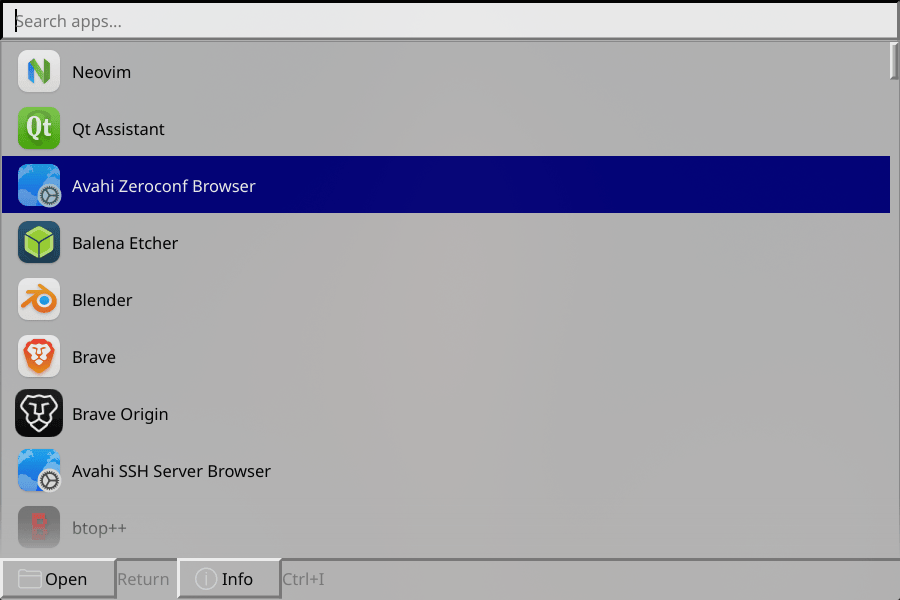900x600 pixels.
Task: Pick the Blender entry label
Action: (102, 300)
